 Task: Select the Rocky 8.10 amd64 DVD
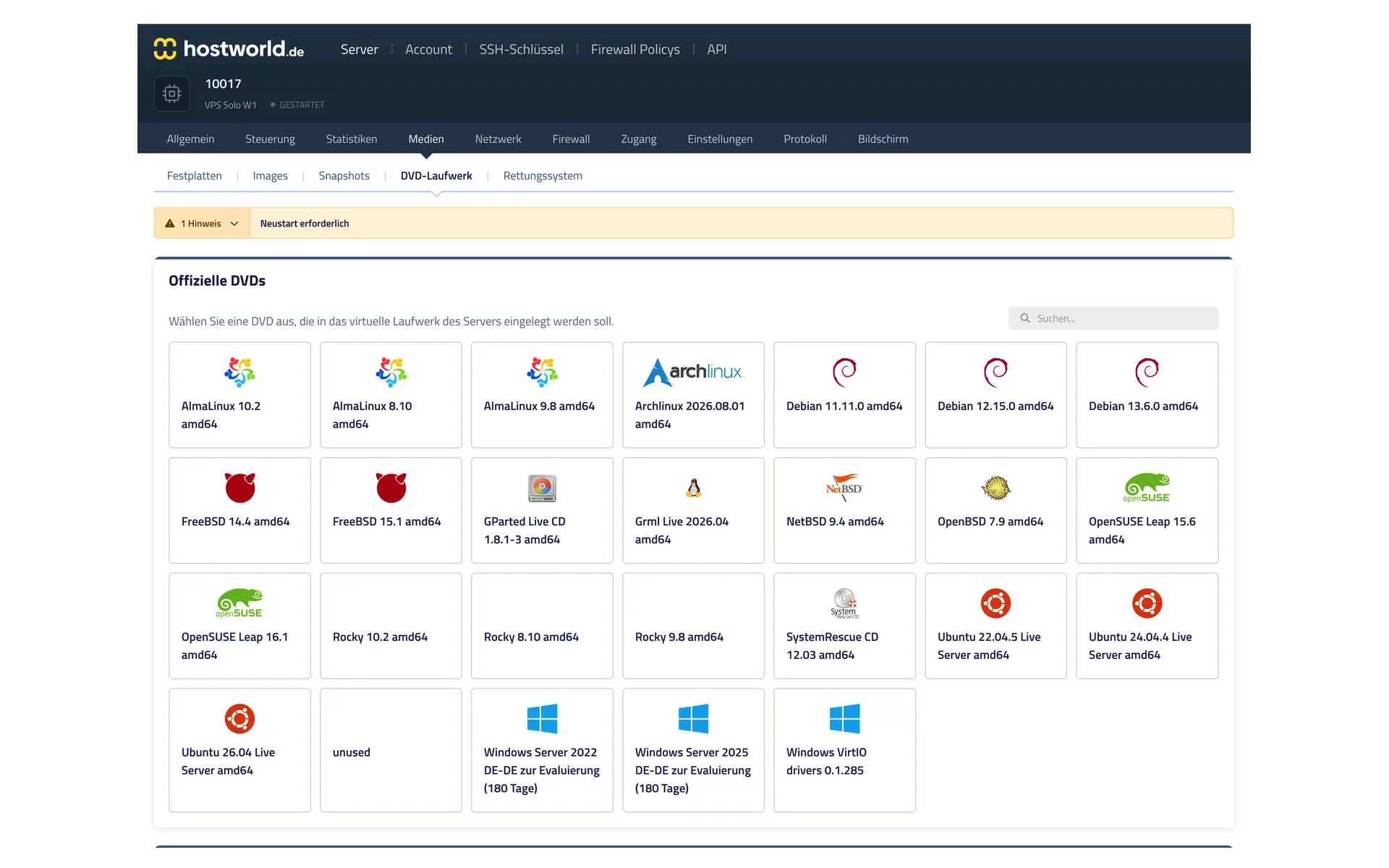click(542, 626)
